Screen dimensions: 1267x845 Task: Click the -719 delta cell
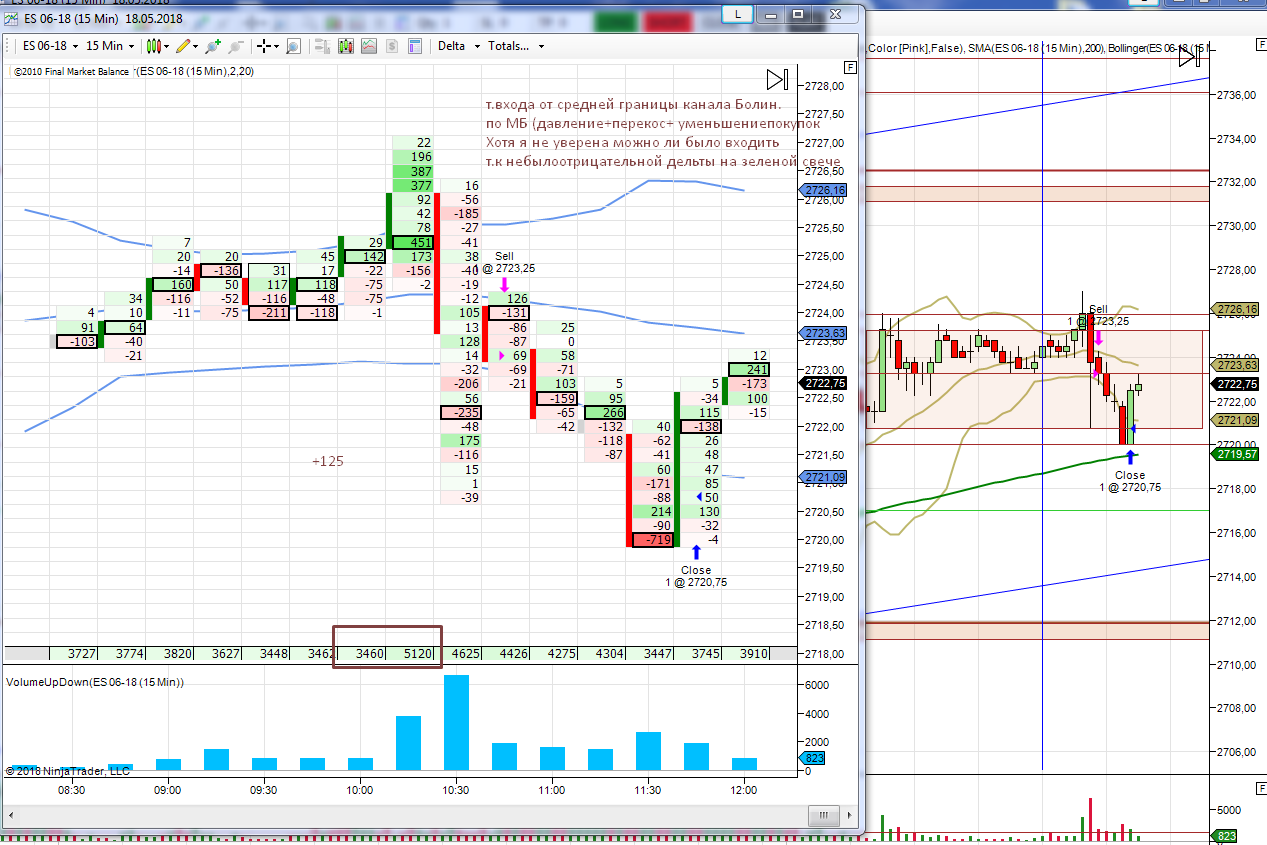tap(652, 540)
